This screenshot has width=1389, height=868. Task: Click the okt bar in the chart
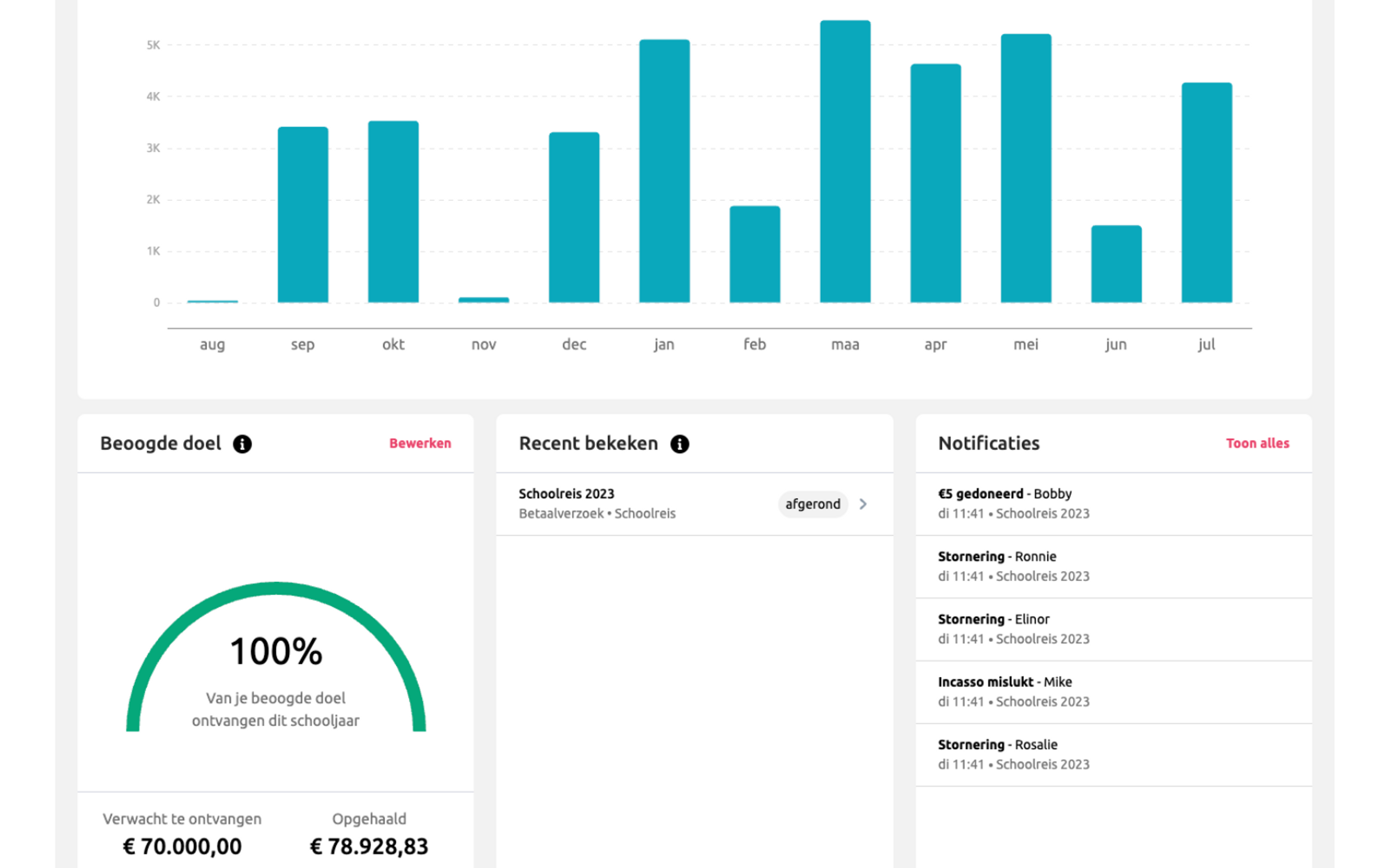click(393, 212)
